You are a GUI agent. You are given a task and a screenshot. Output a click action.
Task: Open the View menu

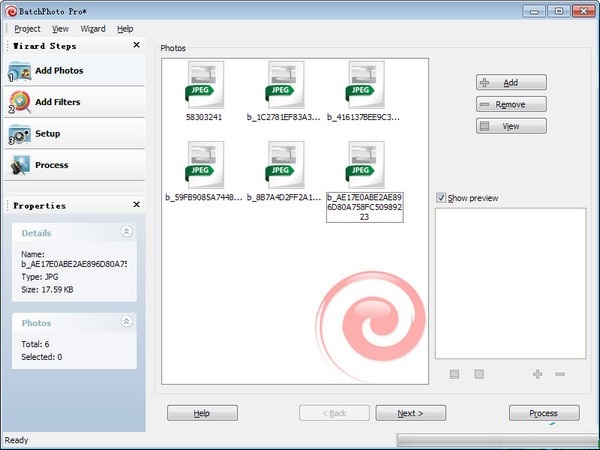click(60, 29)
